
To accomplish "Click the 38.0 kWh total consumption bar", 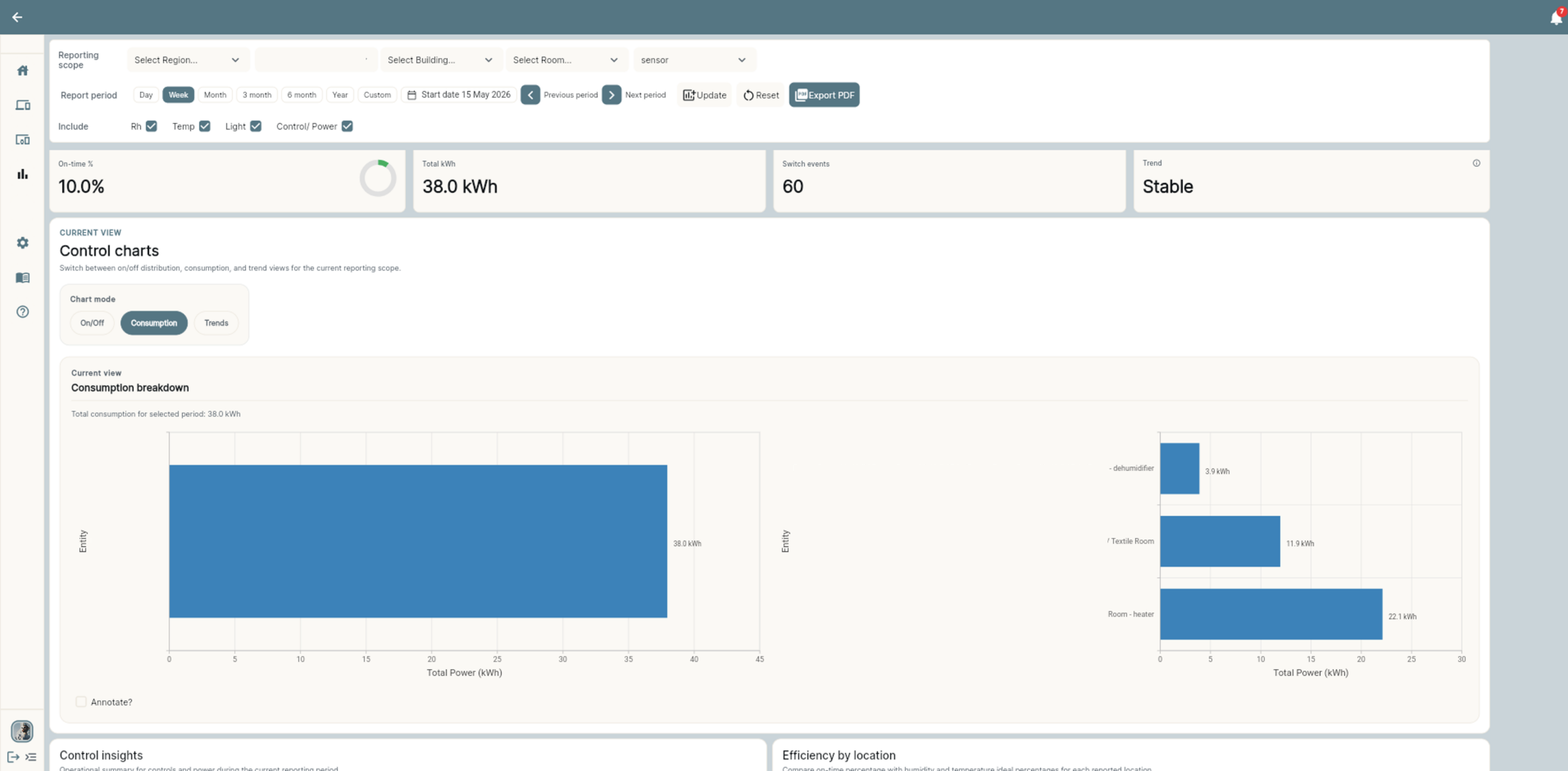I will click(418, 541).
